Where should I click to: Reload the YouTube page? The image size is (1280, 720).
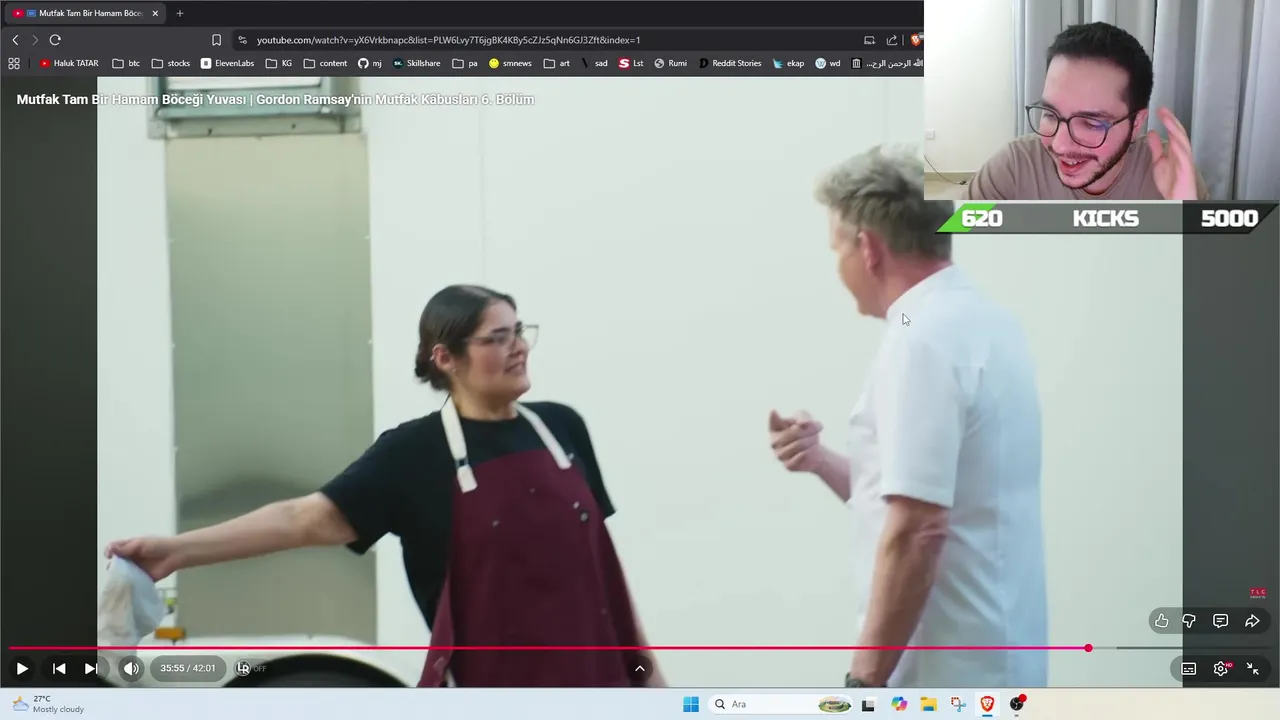(x=55, y=40)
